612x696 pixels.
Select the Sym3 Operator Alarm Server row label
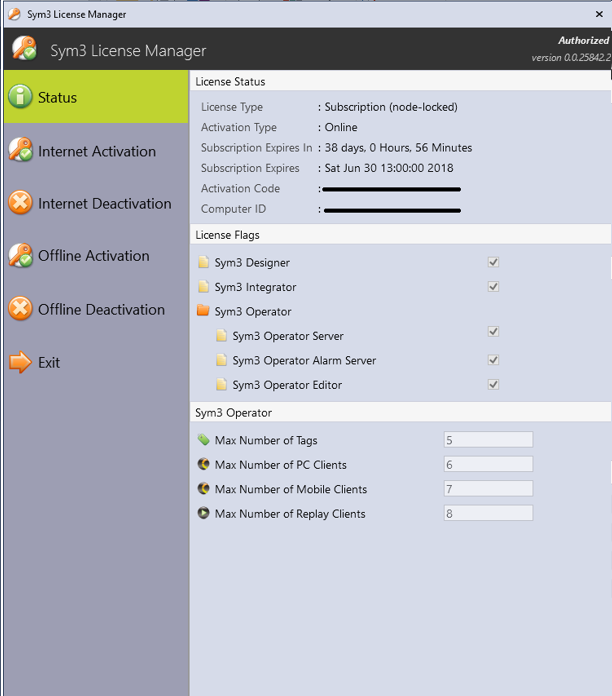coord(304,360)
